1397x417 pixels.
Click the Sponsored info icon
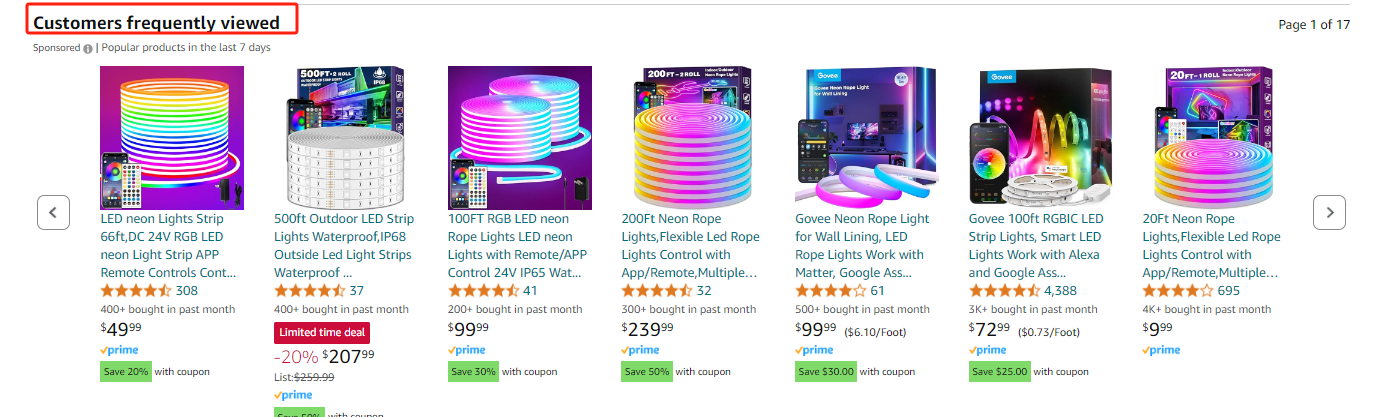click(x=88, y=48)
